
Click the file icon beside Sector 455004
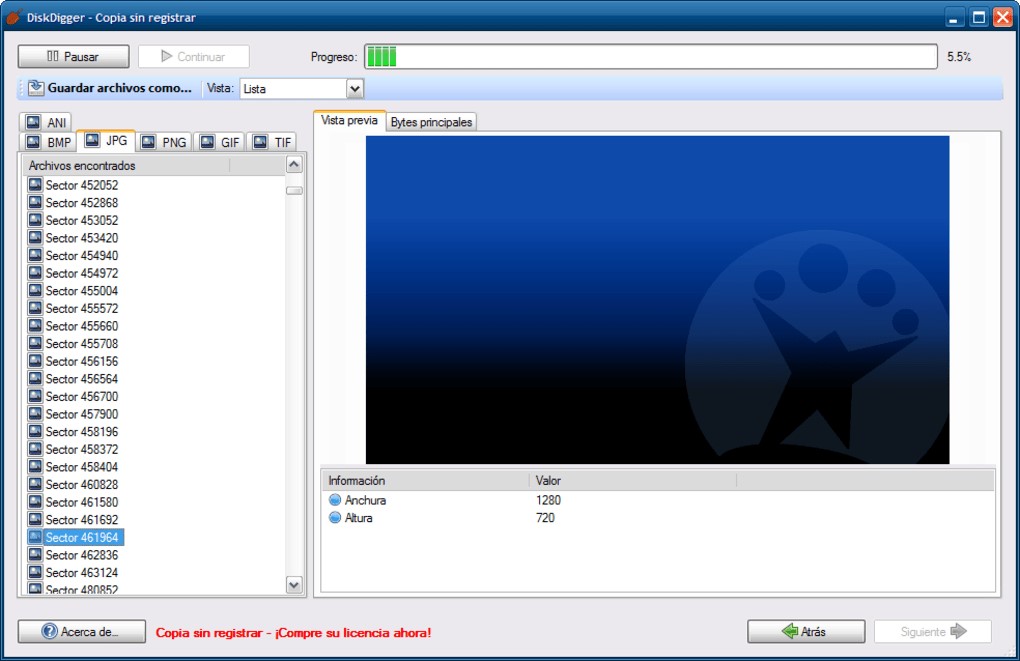click(x=36, y=291)
